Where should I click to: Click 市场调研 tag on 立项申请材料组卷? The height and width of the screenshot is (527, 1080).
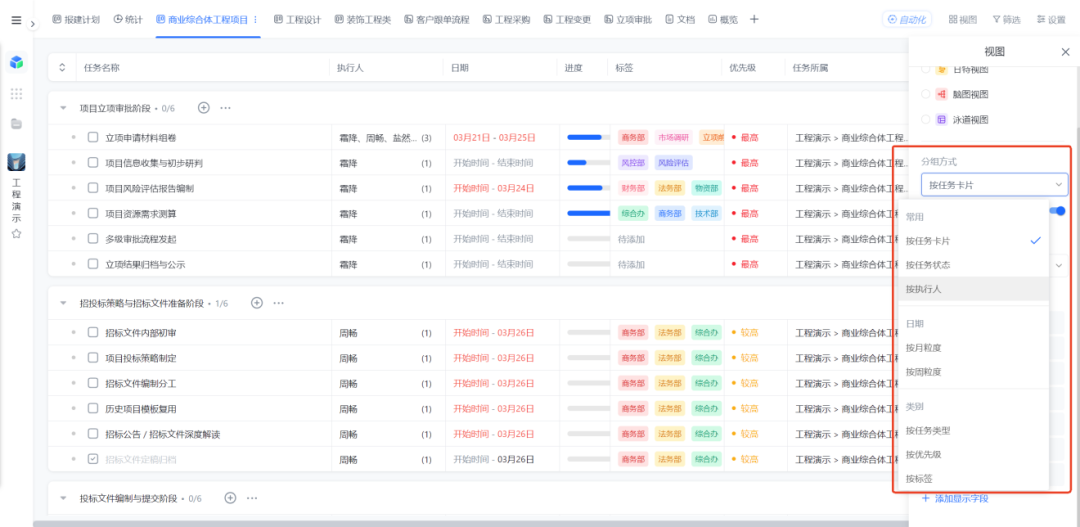pos(673,137)
